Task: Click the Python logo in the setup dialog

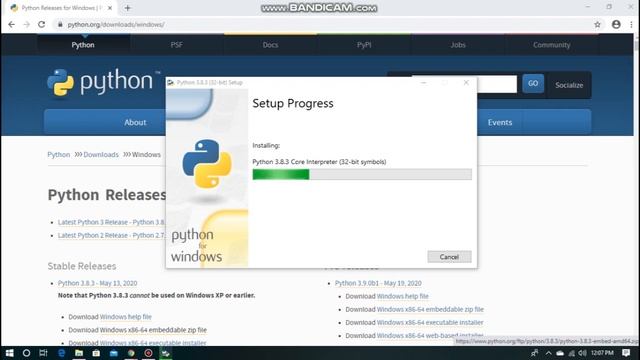Action: 207,163
